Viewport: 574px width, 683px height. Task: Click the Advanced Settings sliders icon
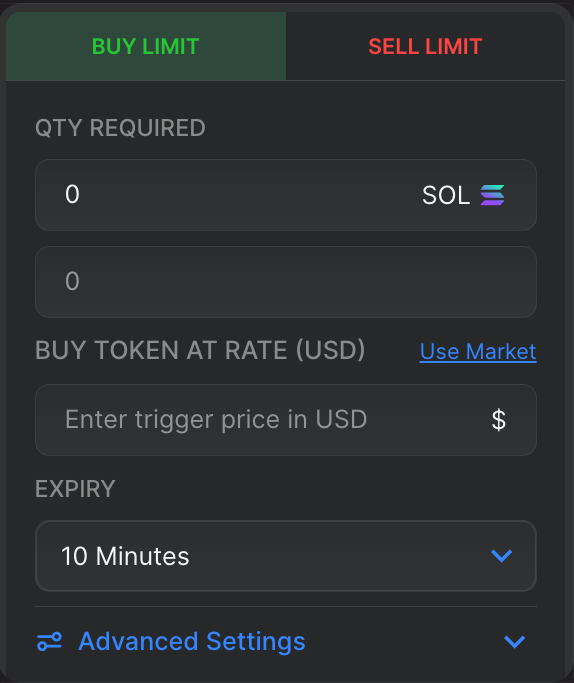(x=49, y=642)
